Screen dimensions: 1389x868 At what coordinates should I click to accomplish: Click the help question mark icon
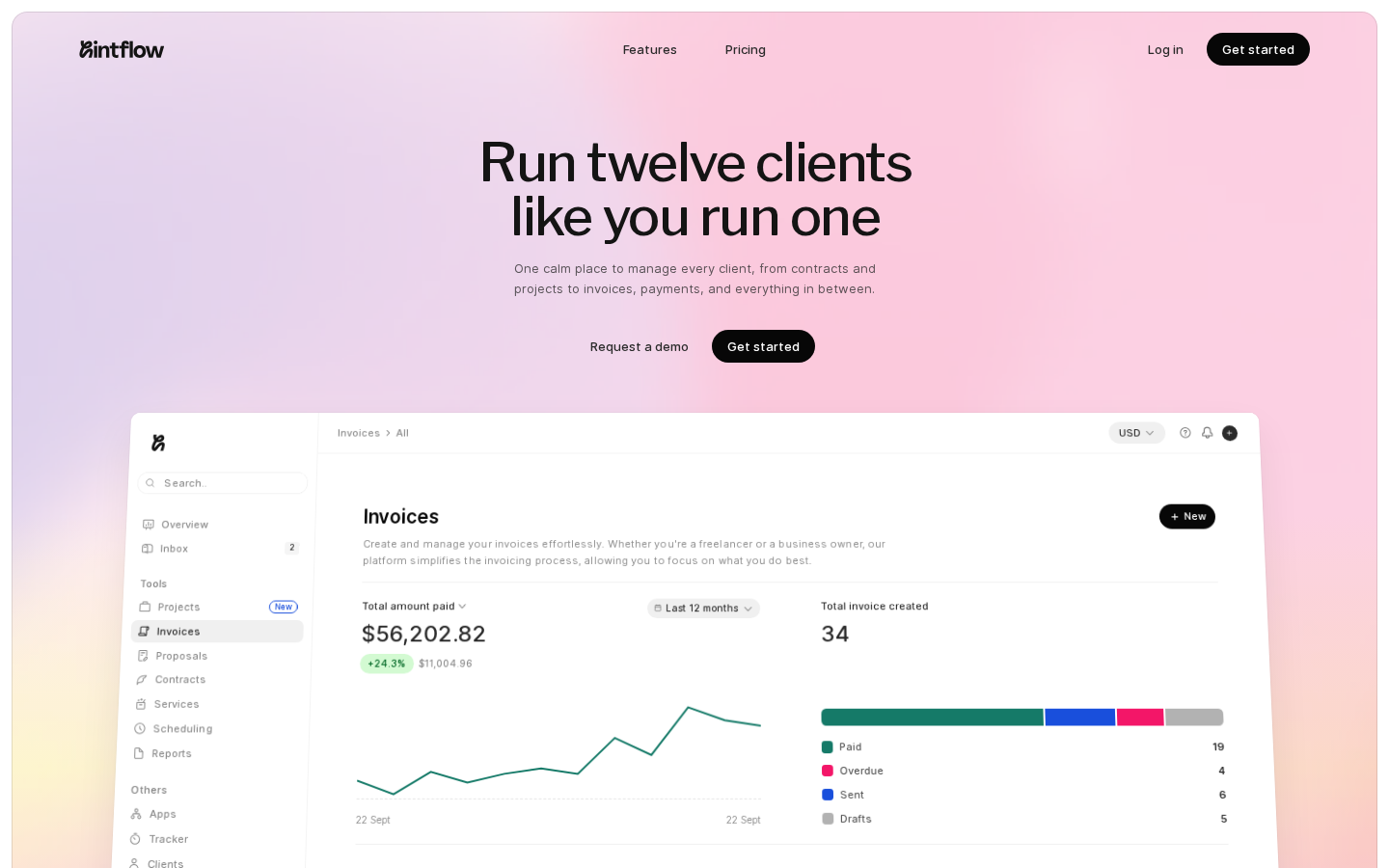pos(1185,433)
